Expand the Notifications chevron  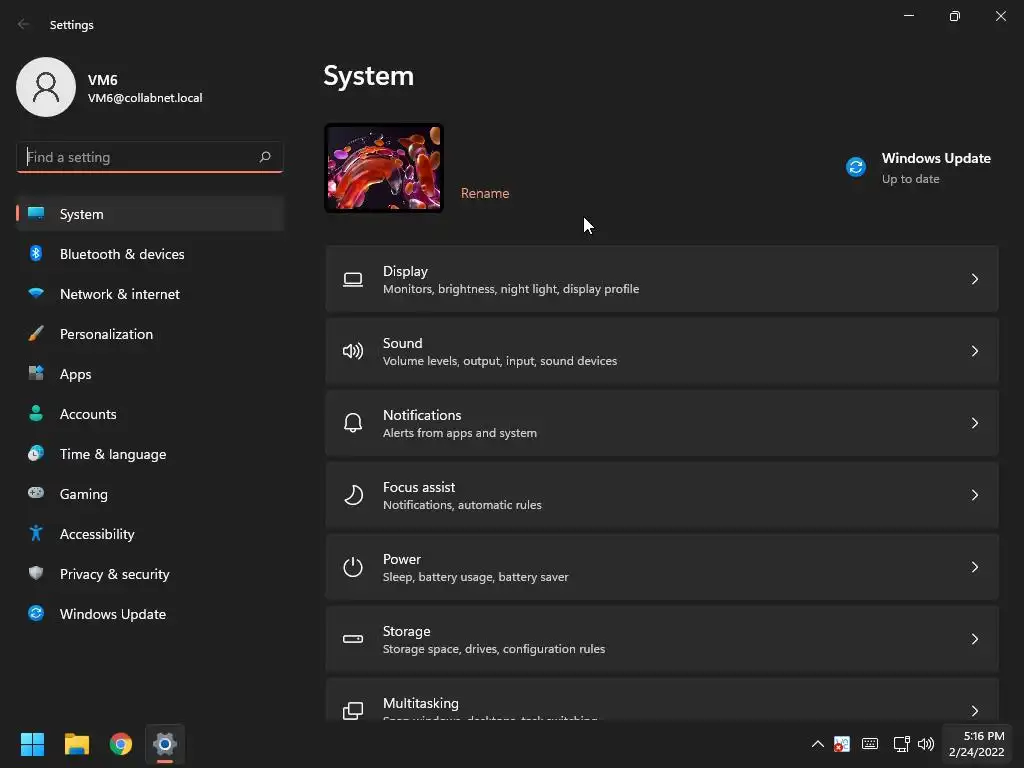(x=974, y=423)
